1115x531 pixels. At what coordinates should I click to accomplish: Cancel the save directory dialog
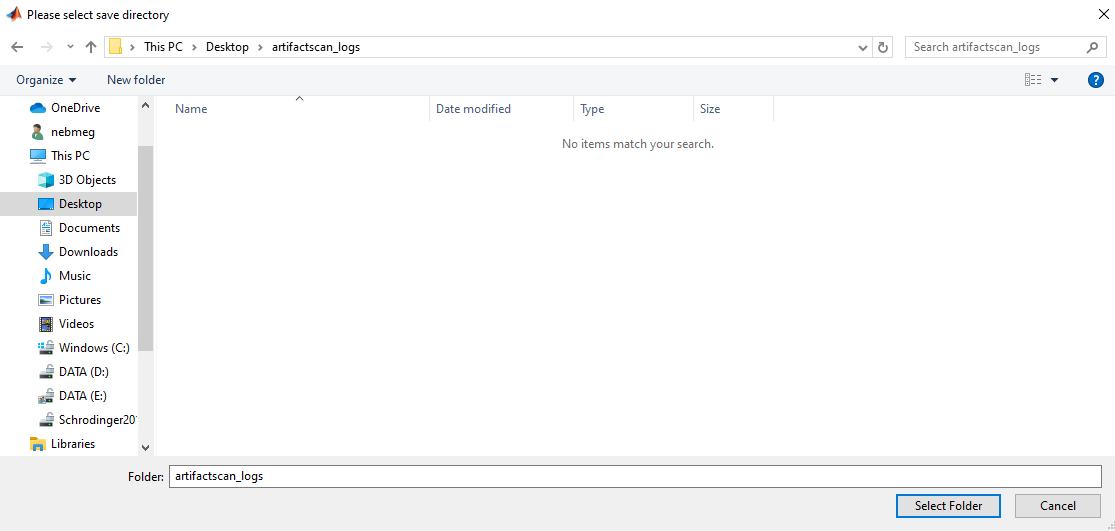1057,506
